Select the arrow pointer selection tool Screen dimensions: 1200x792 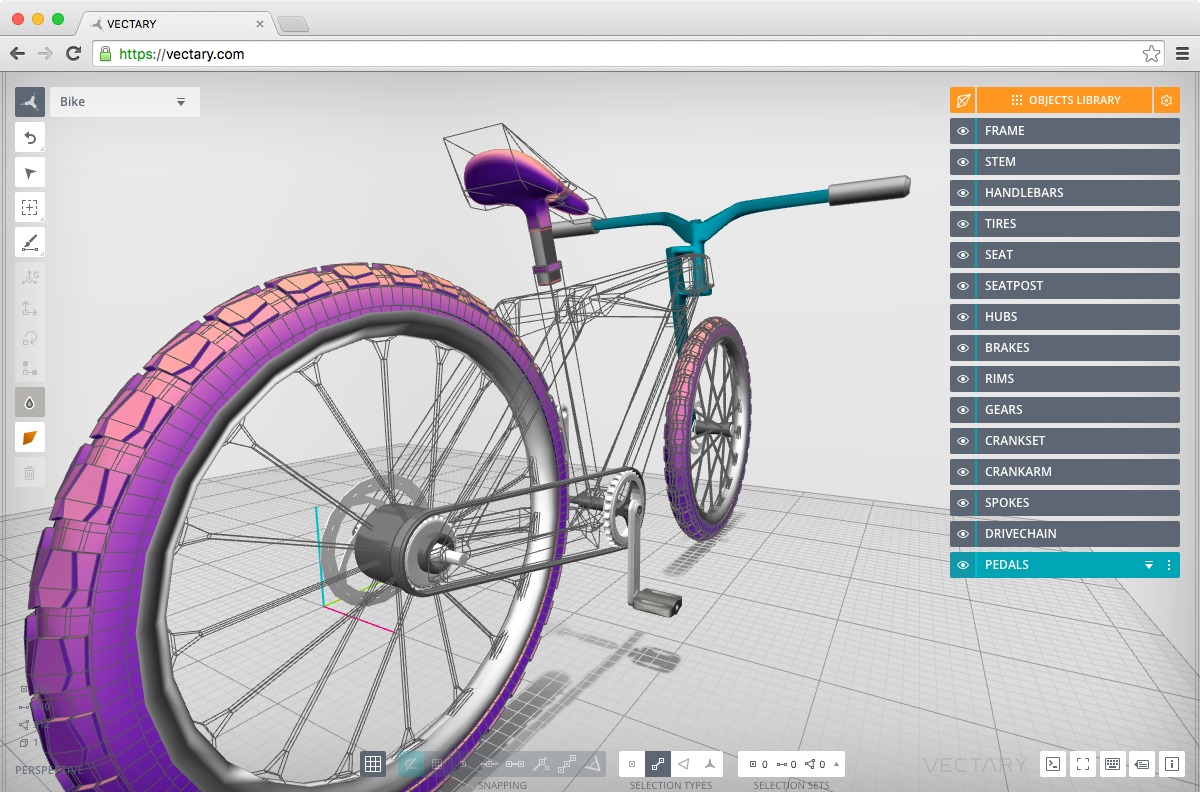click(x=30, y=173)
